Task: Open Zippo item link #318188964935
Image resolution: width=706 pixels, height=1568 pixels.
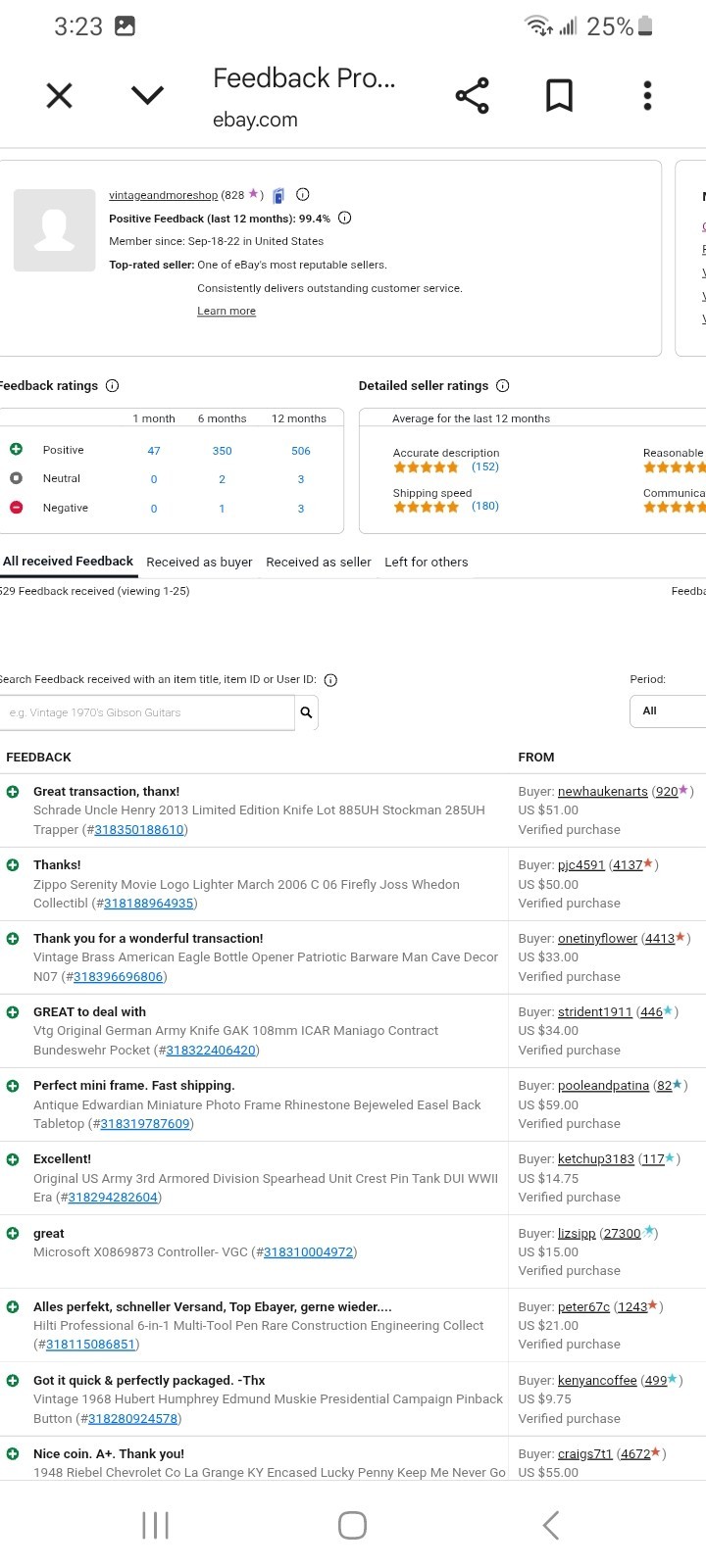Action: click(x=149, y=903)
